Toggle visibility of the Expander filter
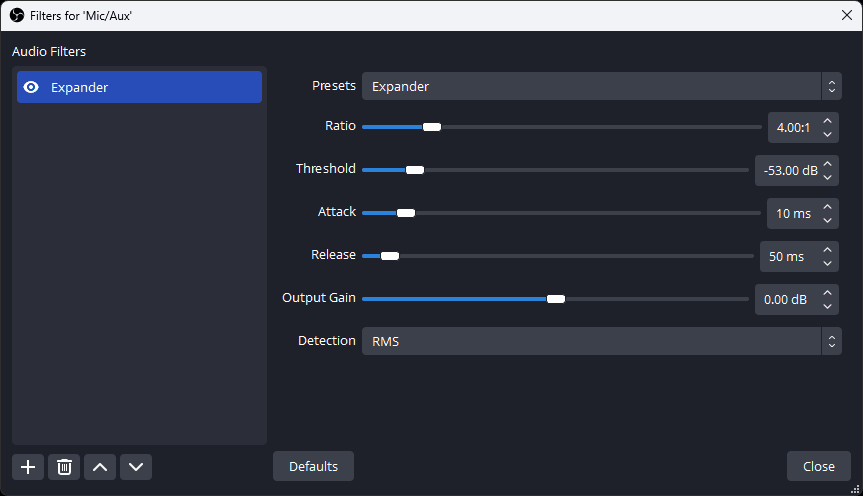 pos(31,87)
